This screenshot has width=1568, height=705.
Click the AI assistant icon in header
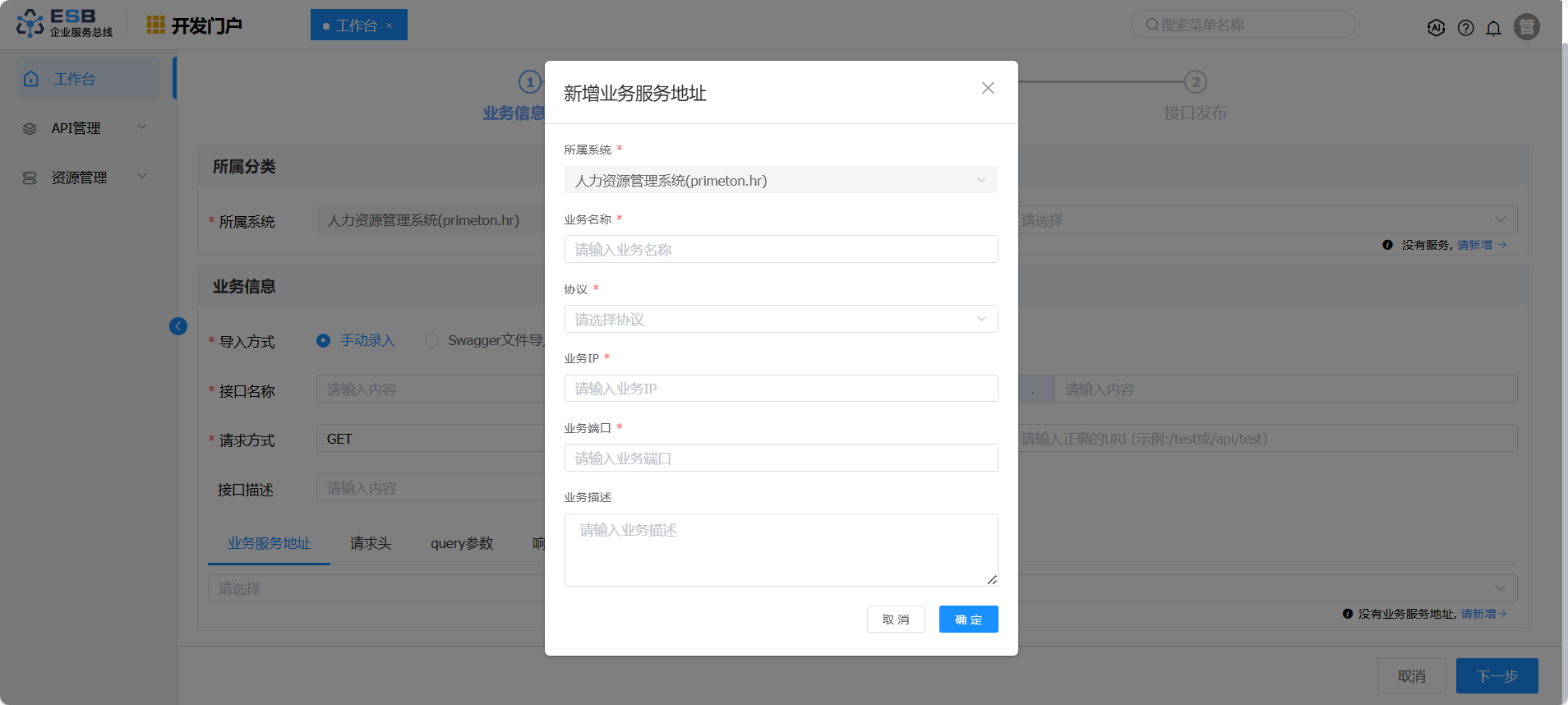(1436, 27)
